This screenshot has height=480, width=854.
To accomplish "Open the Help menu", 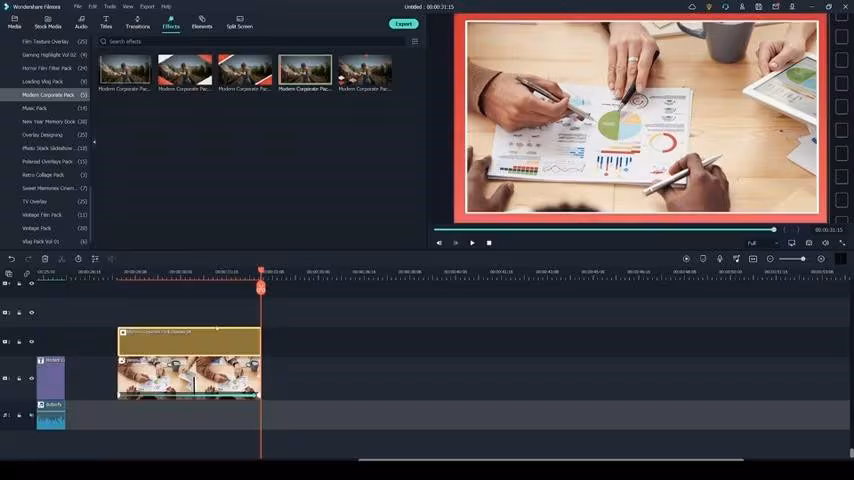I will 166,7.
